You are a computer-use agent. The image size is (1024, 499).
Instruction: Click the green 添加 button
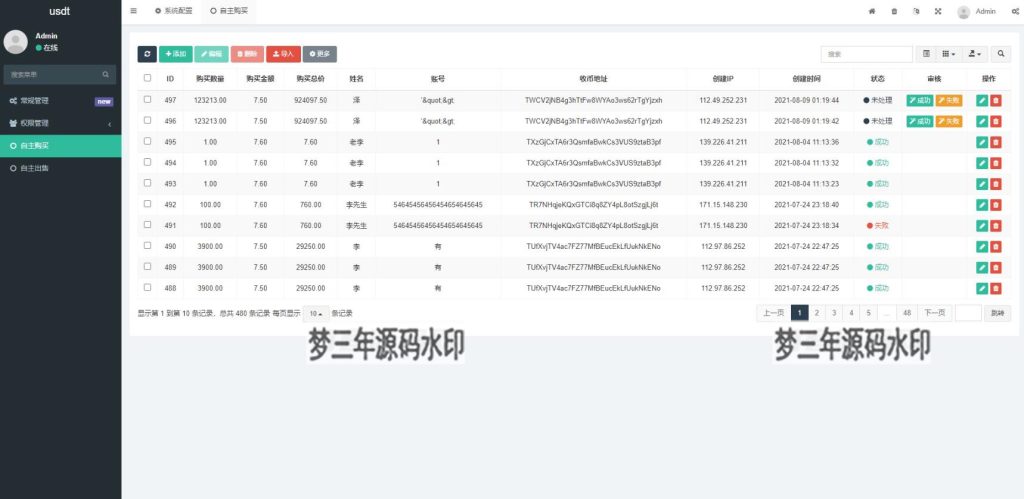click(x=174, y=54)
